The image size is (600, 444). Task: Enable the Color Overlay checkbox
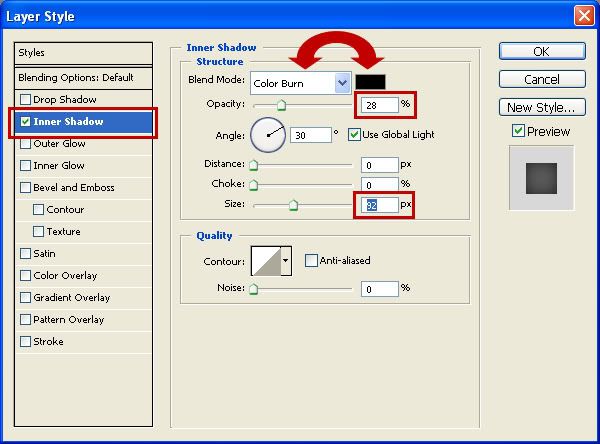[25, 276]
